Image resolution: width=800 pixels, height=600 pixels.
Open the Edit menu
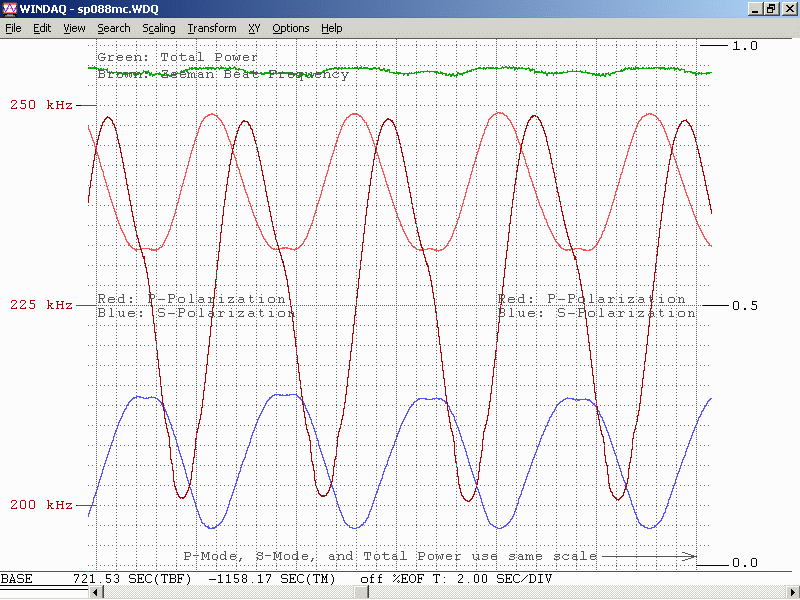point(42,28)
